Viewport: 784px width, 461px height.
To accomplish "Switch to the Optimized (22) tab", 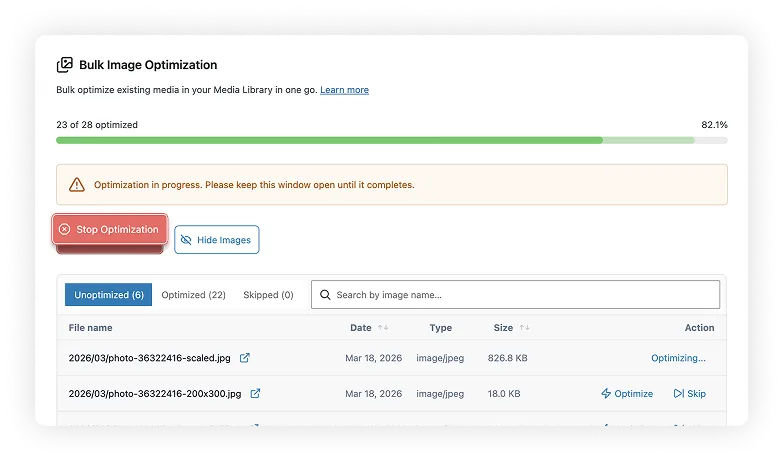I will pos(193,295).
